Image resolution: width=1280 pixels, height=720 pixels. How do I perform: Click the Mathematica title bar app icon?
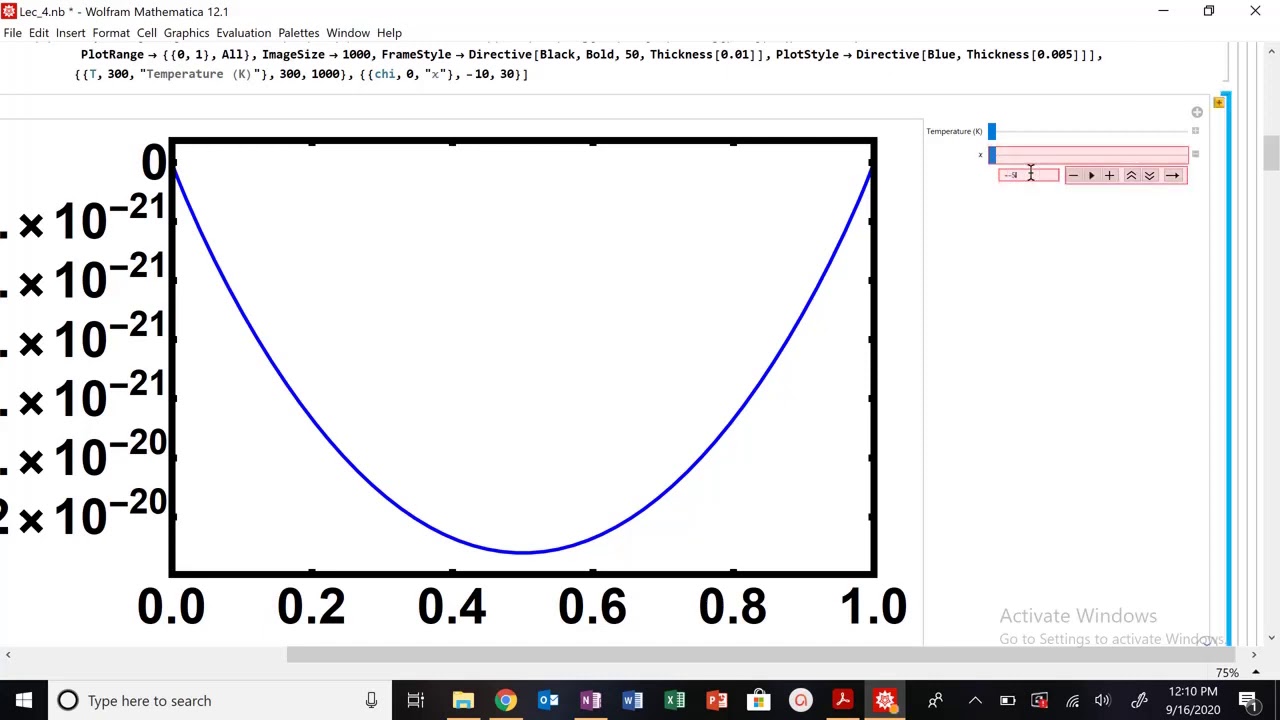[x=9, y=11]
